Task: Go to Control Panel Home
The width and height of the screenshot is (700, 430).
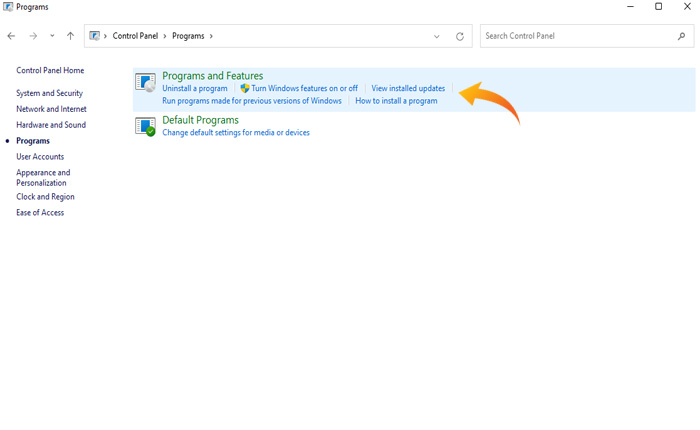Action: [50, 71]
